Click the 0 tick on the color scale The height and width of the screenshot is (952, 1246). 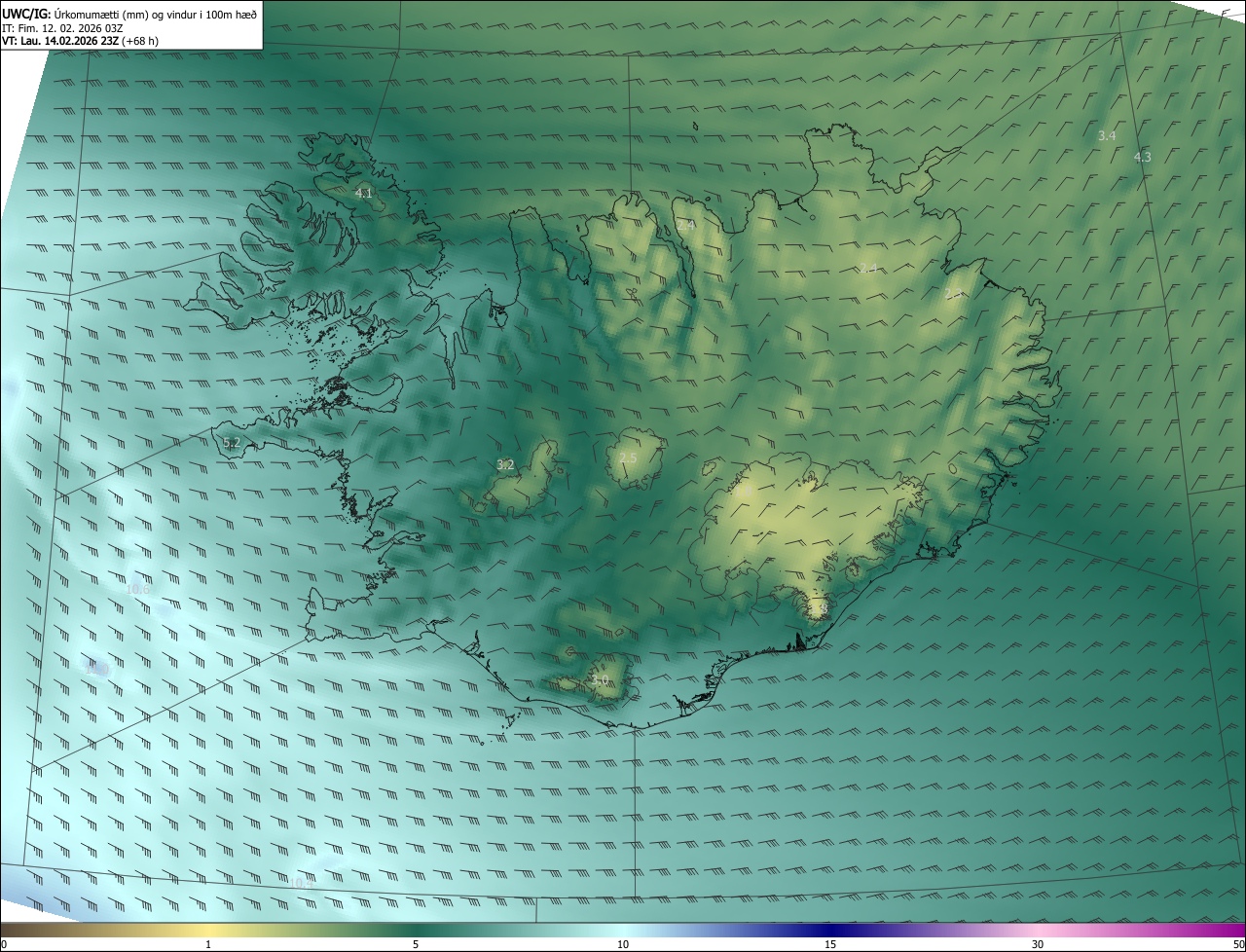click(x=4, y=944)
